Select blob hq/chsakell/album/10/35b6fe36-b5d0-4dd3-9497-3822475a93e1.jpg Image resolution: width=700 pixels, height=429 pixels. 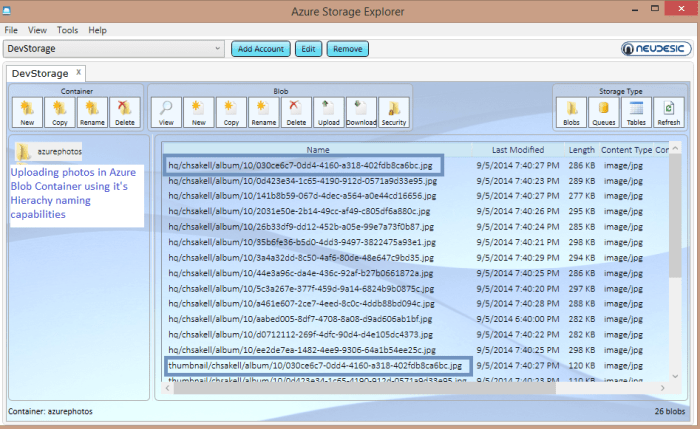(302, 242)
